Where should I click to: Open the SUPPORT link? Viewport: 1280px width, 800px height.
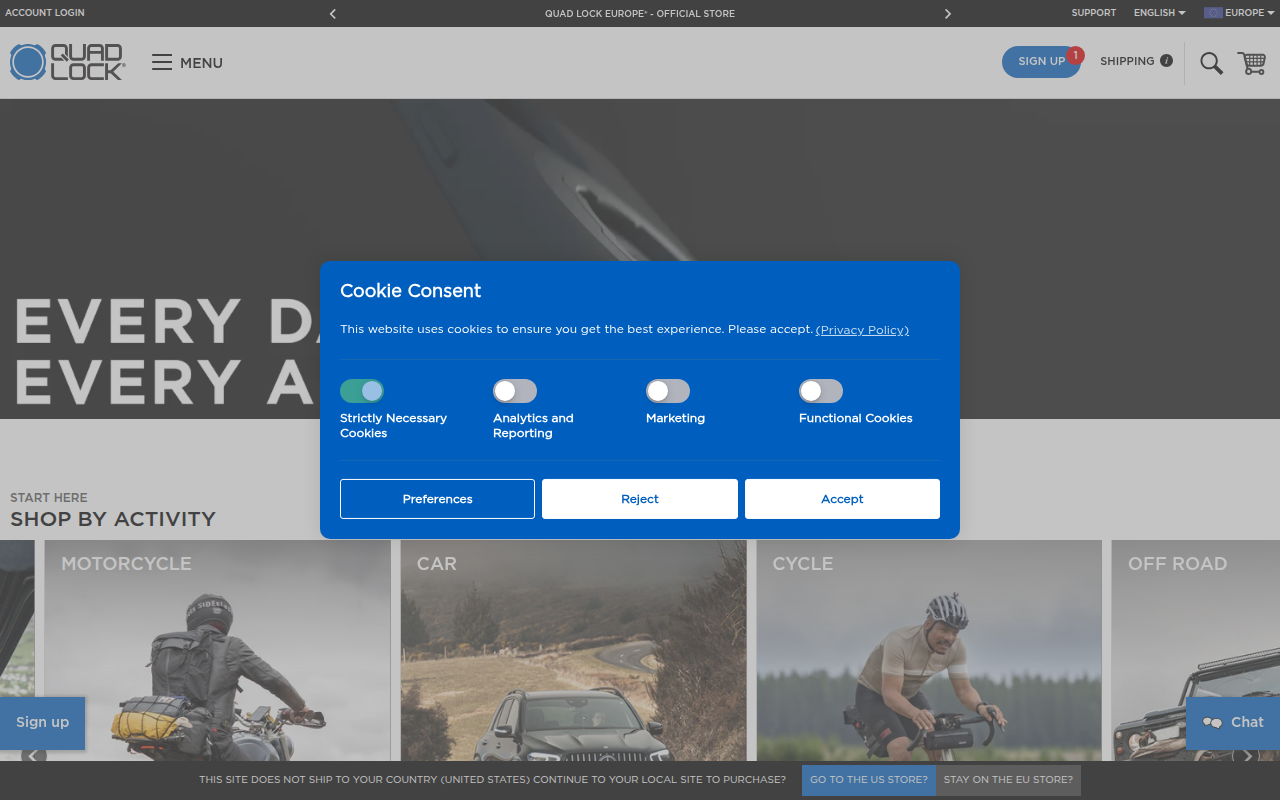tap(1093, 13)
